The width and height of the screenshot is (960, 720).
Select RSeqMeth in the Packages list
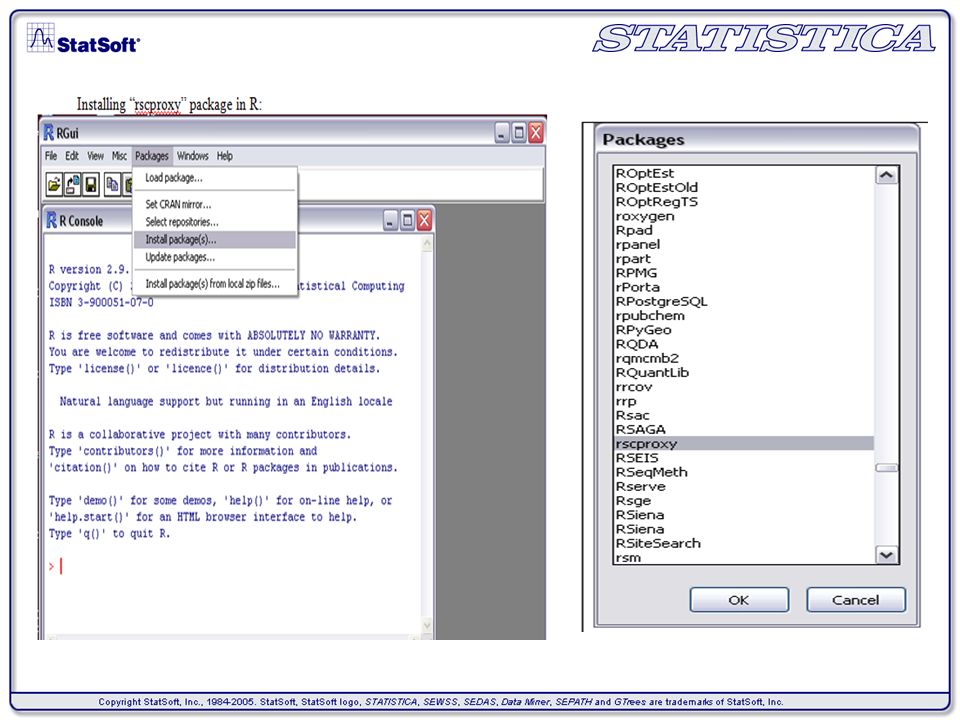click(744, 472)
